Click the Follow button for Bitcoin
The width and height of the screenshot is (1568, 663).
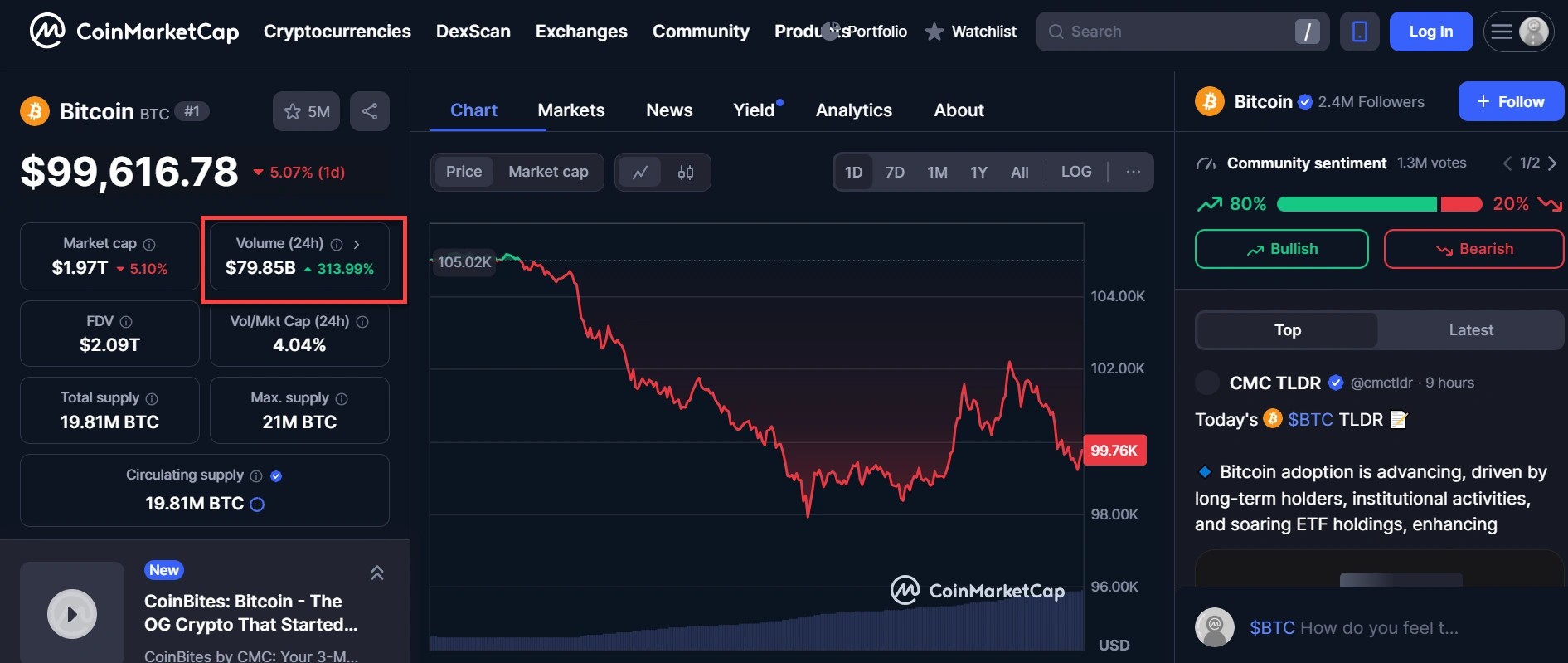pyautogui.click(x=1511, y=101)
